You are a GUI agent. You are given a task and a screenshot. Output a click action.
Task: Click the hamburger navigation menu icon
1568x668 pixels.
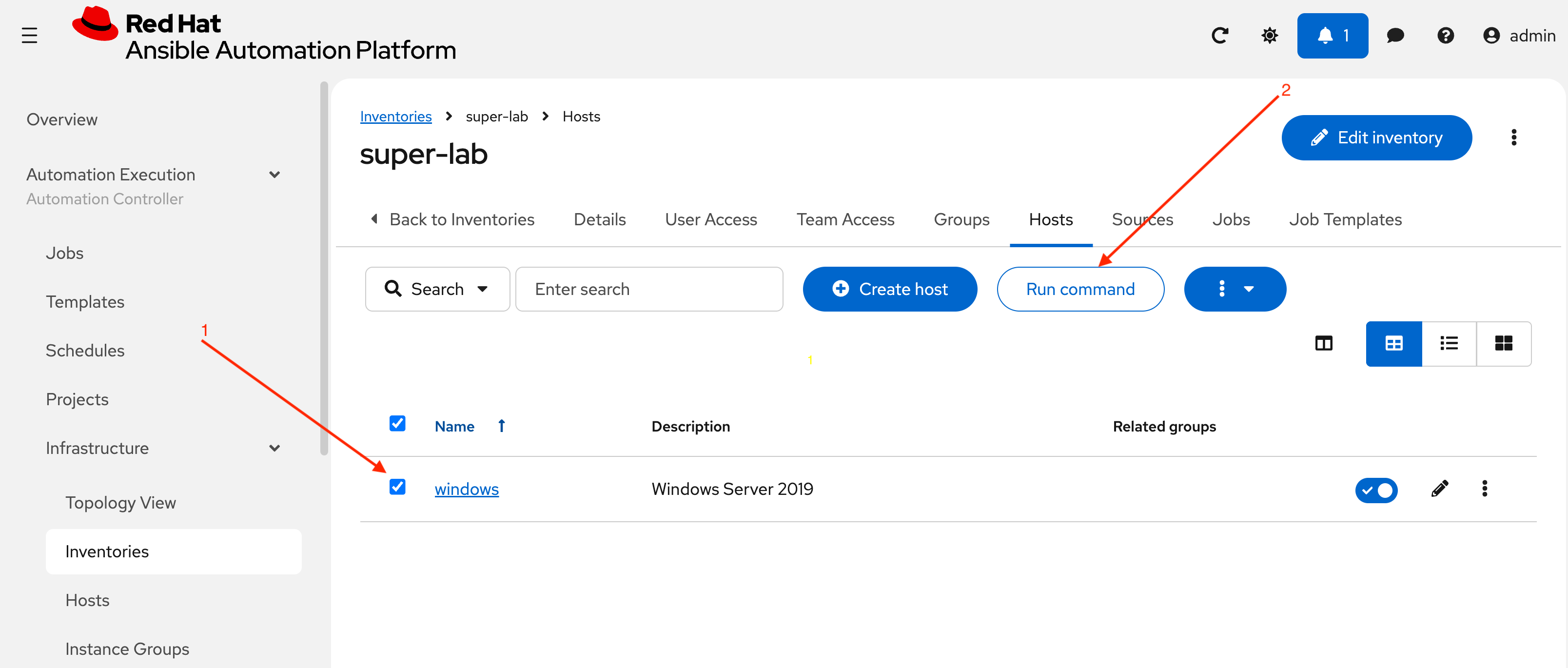[29, 36]
